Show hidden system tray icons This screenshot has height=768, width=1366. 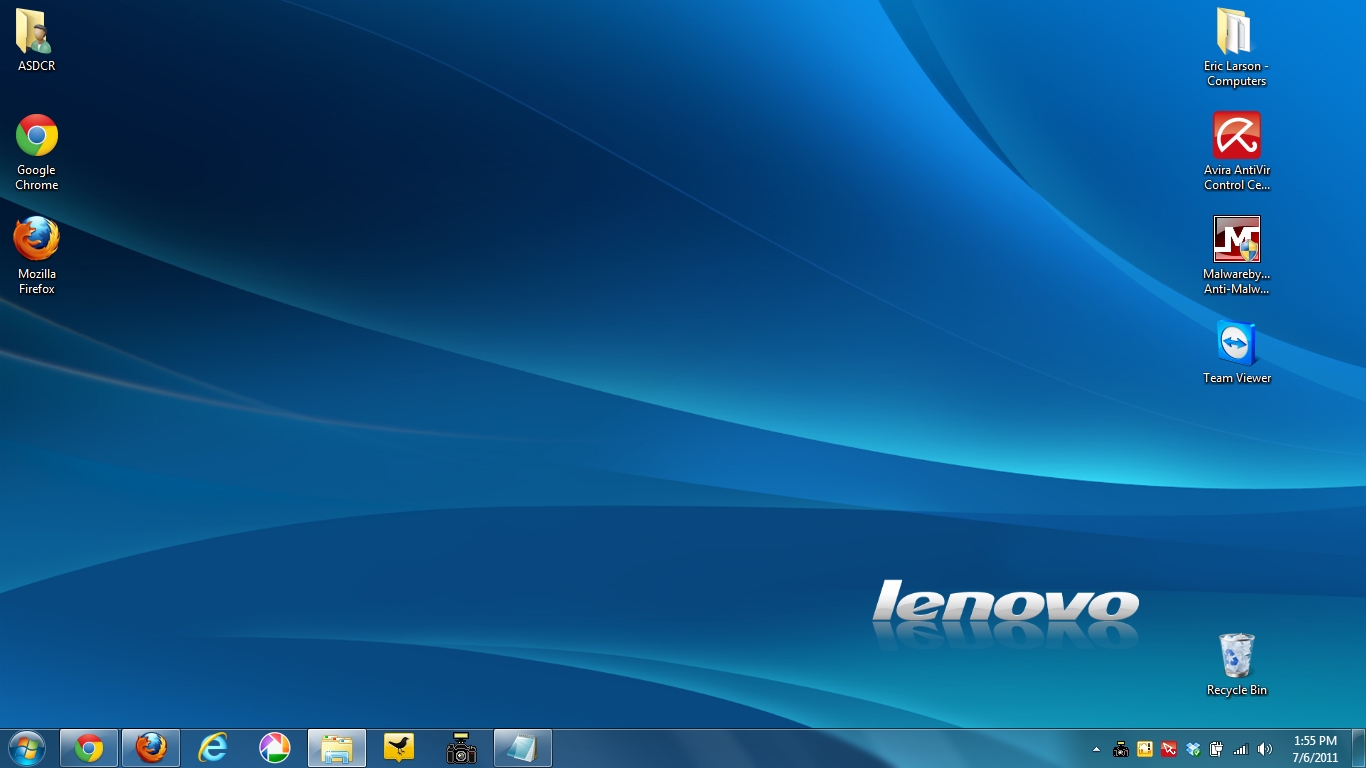click(x=1096, y=749)
